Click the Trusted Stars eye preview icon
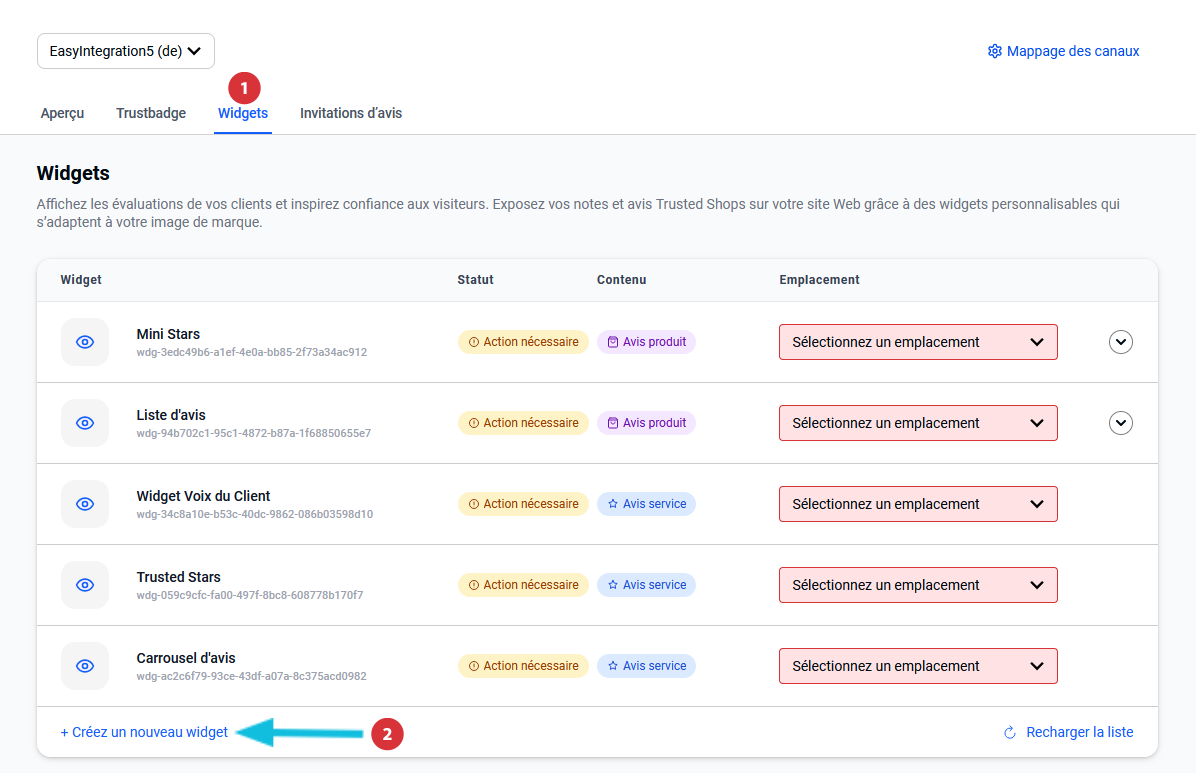The image size is (1196, 773). pyautogui.click(x=85, y=585)
